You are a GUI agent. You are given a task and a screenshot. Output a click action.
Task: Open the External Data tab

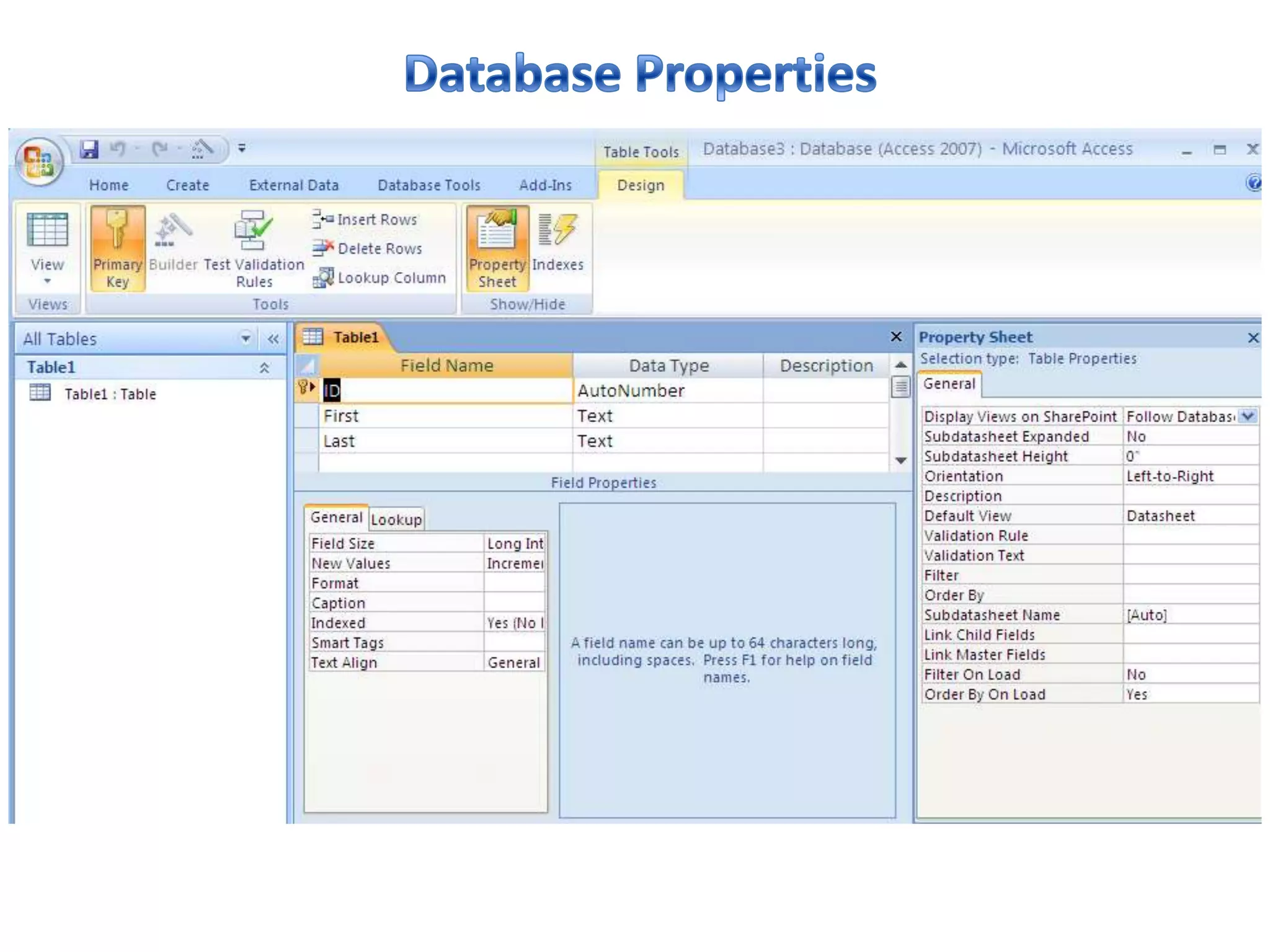pos(294,185)
